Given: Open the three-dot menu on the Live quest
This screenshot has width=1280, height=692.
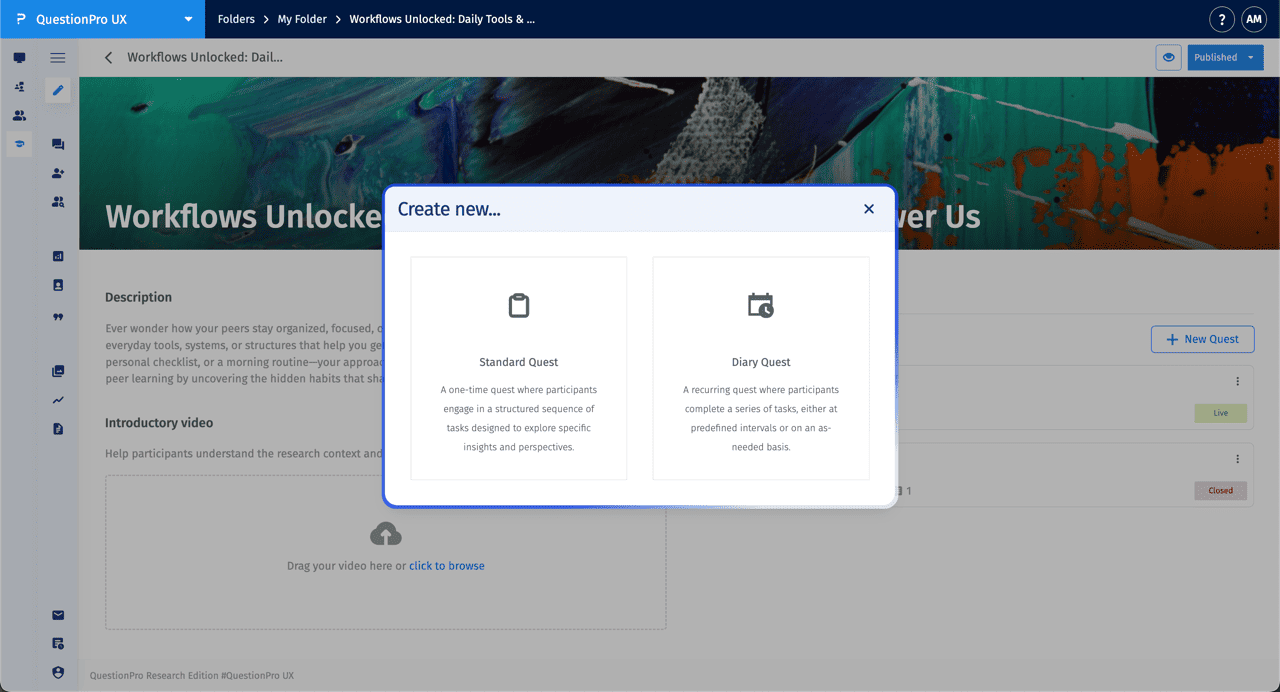Looking at the screenshot, I should click(1237, 381).
